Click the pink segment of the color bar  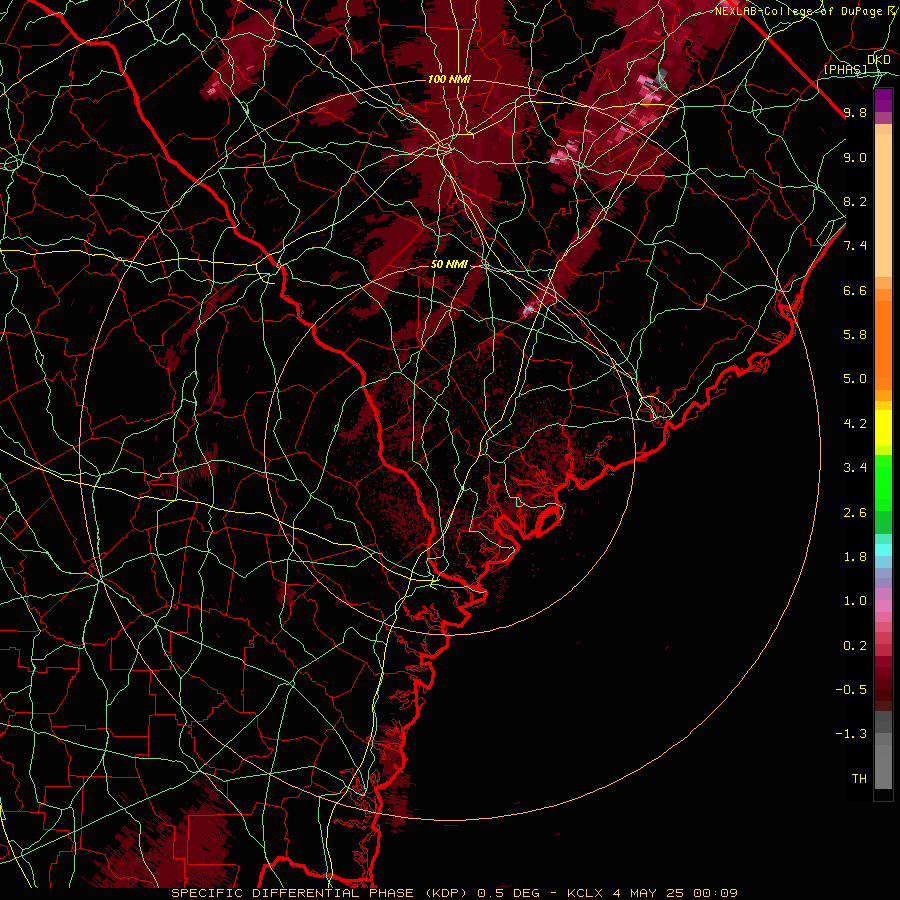point(883,606)
